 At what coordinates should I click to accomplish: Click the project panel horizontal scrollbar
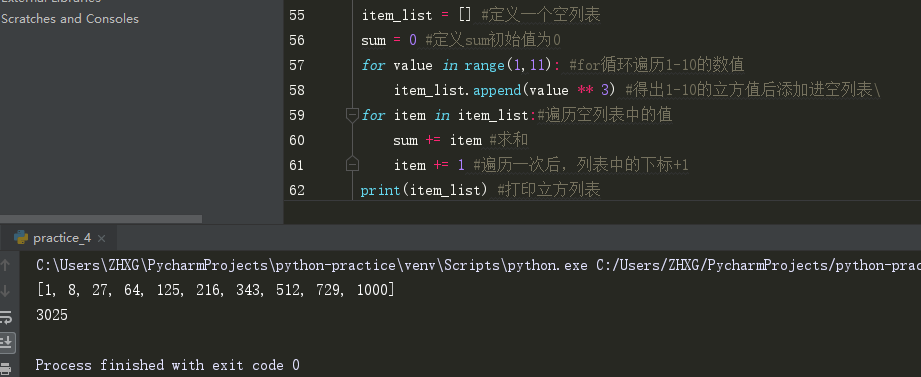(x=101, y=219)
